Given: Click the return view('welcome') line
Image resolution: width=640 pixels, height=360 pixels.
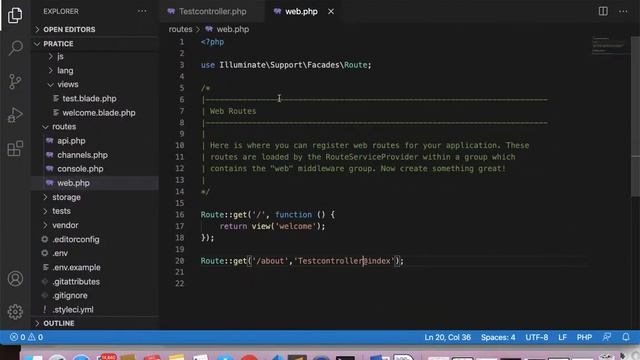Looking at the screenshot, I should click(x=272, y=226).
